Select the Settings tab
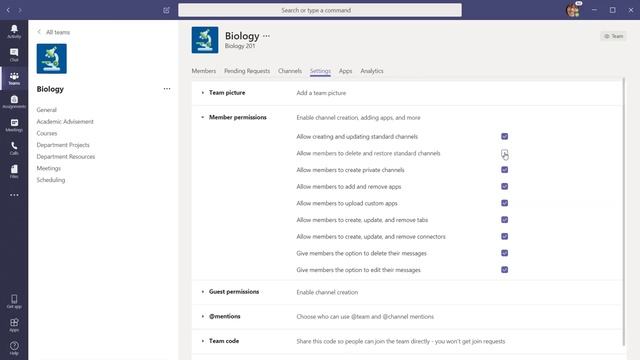The image size is (640, 360). pos(320,71)
